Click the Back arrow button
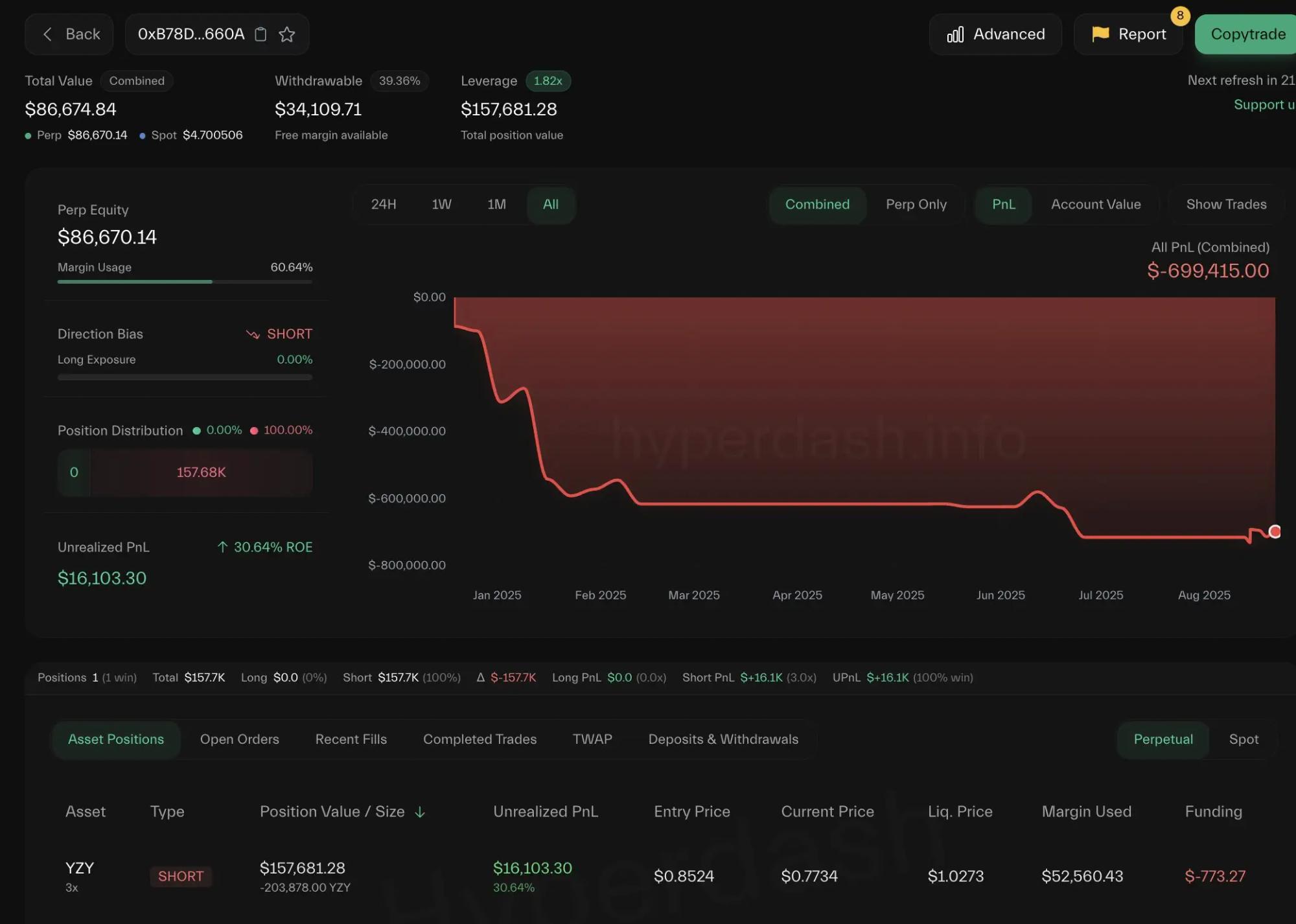This screenshot has height=924, width=1296. pyautogui.click(x=69, y=34)
